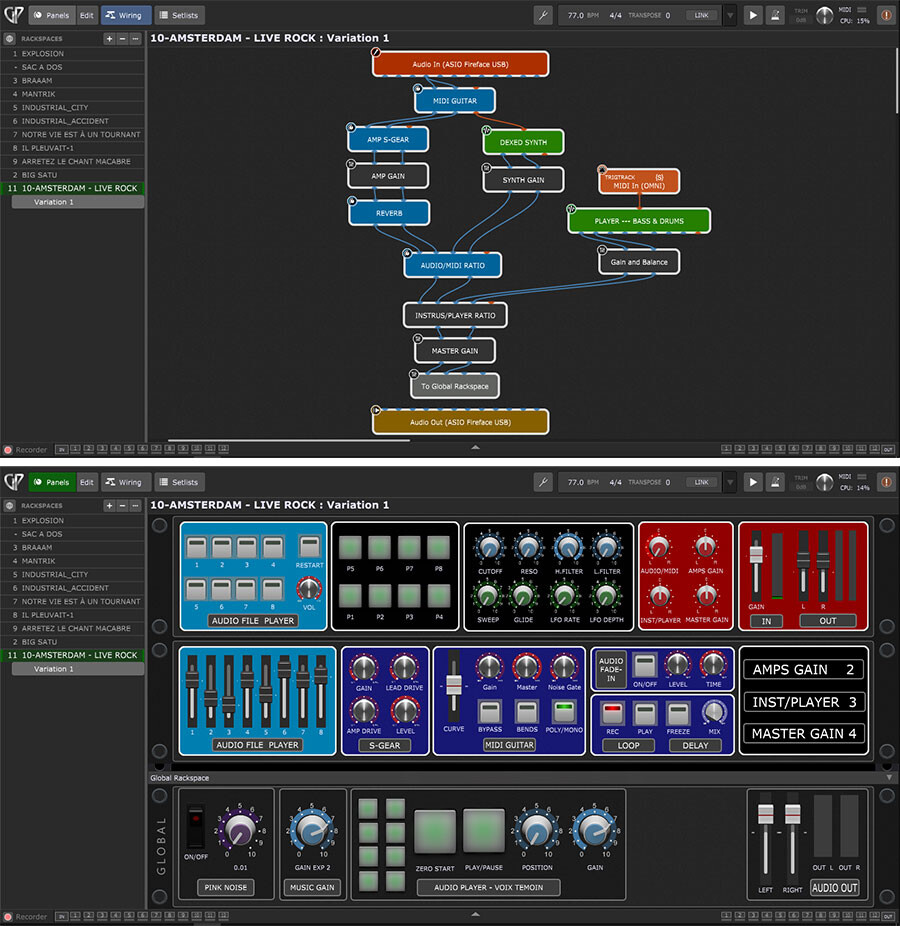Toggle the BENDS switch in MIDI GUITAR panel
This screenshot has width=900, height=926.
pos(527,712)
